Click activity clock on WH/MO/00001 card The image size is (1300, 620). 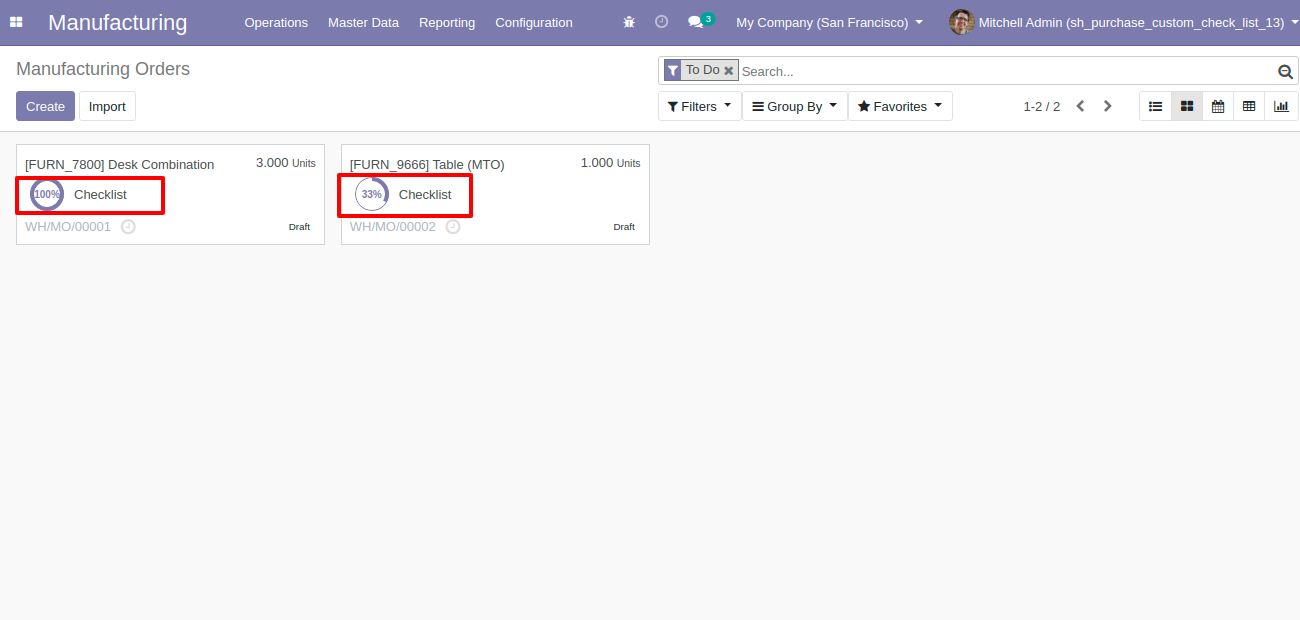(128, 227)
